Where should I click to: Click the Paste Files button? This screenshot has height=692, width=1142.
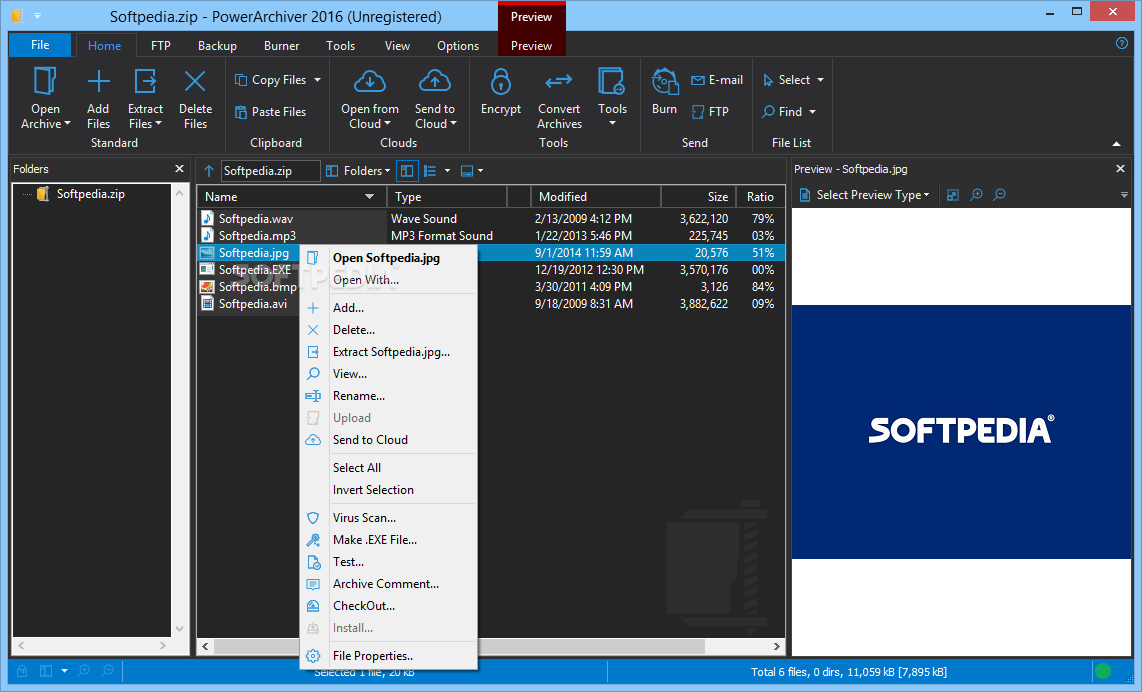coord(270,111)
